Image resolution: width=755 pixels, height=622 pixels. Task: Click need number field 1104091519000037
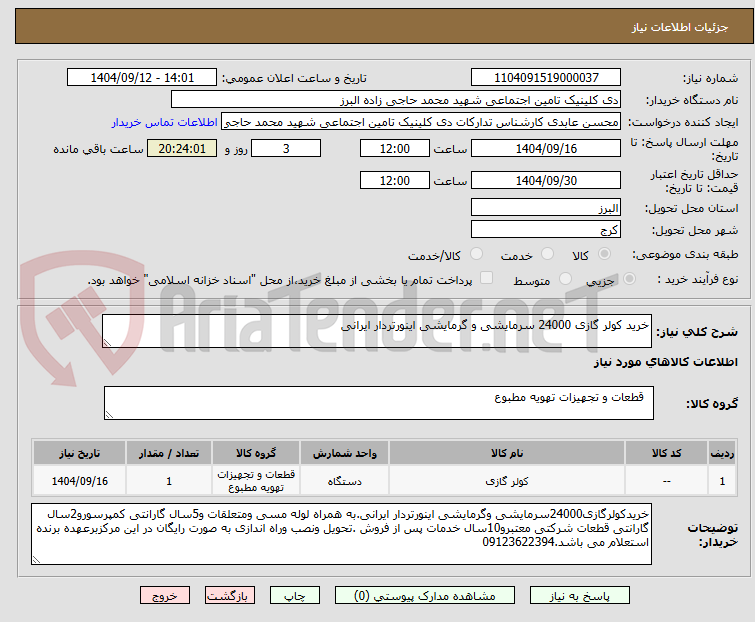point(546,78)
